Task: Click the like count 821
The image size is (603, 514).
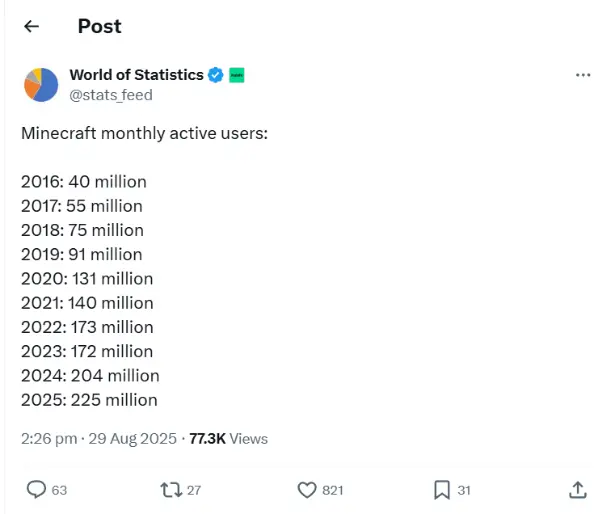Action: [x=334, y=490]
